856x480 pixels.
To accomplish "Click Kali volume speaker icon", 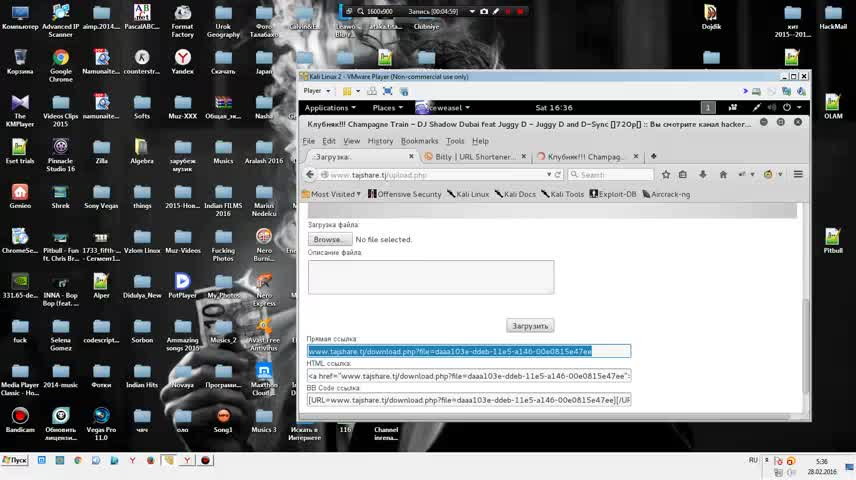I will (x=772, y=108).
